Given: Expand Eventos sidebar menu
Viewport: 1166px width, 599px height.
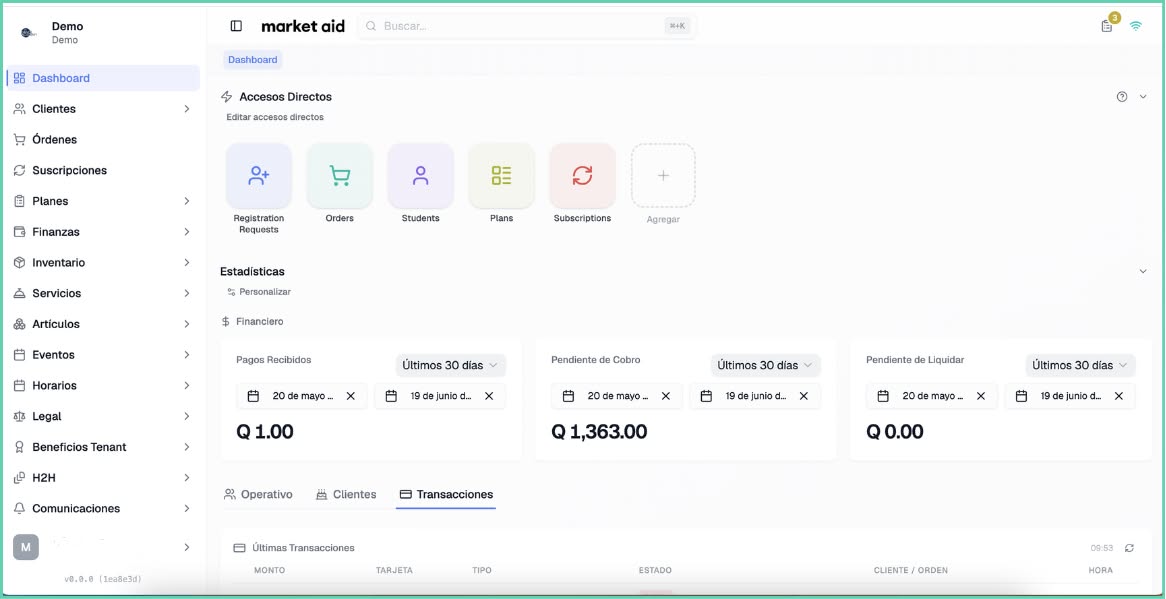Looking at the screenshot, I should 103,355.
